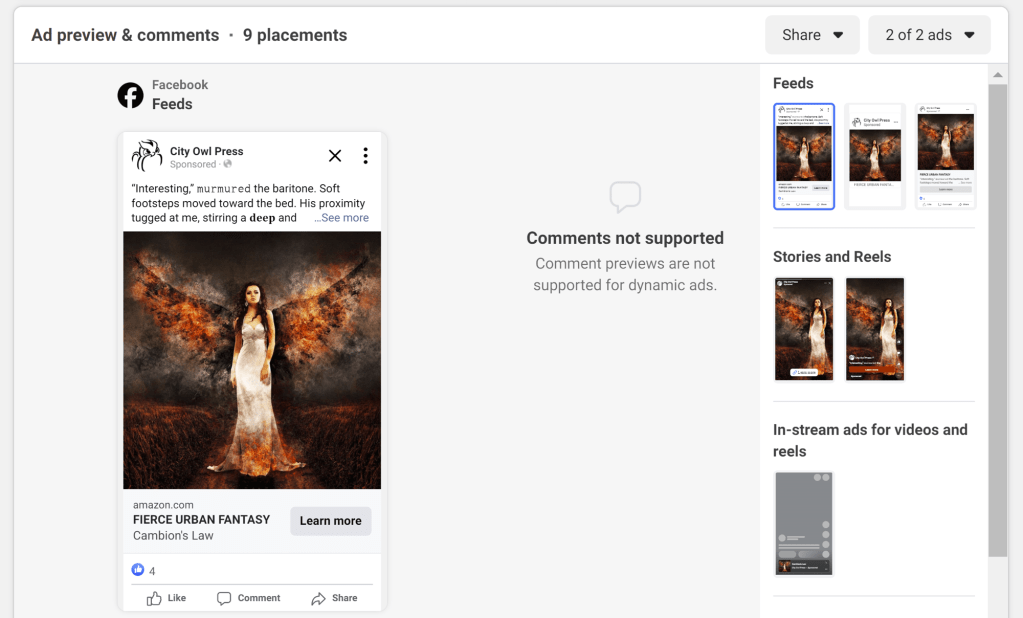1023x618 pixels.
Task: Select the second Feeds placement thumbnail
Action: tap(874, 156)
